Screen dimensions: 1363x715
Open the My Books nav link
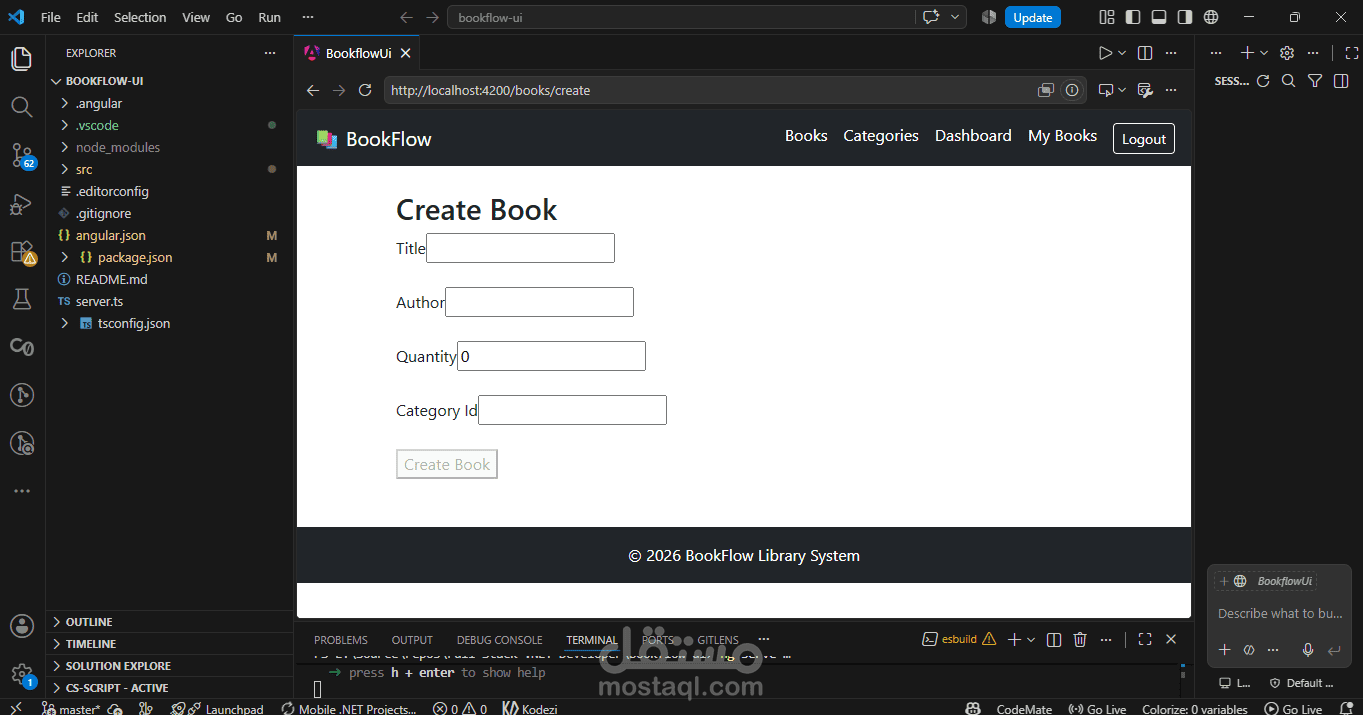[1062, 136]
